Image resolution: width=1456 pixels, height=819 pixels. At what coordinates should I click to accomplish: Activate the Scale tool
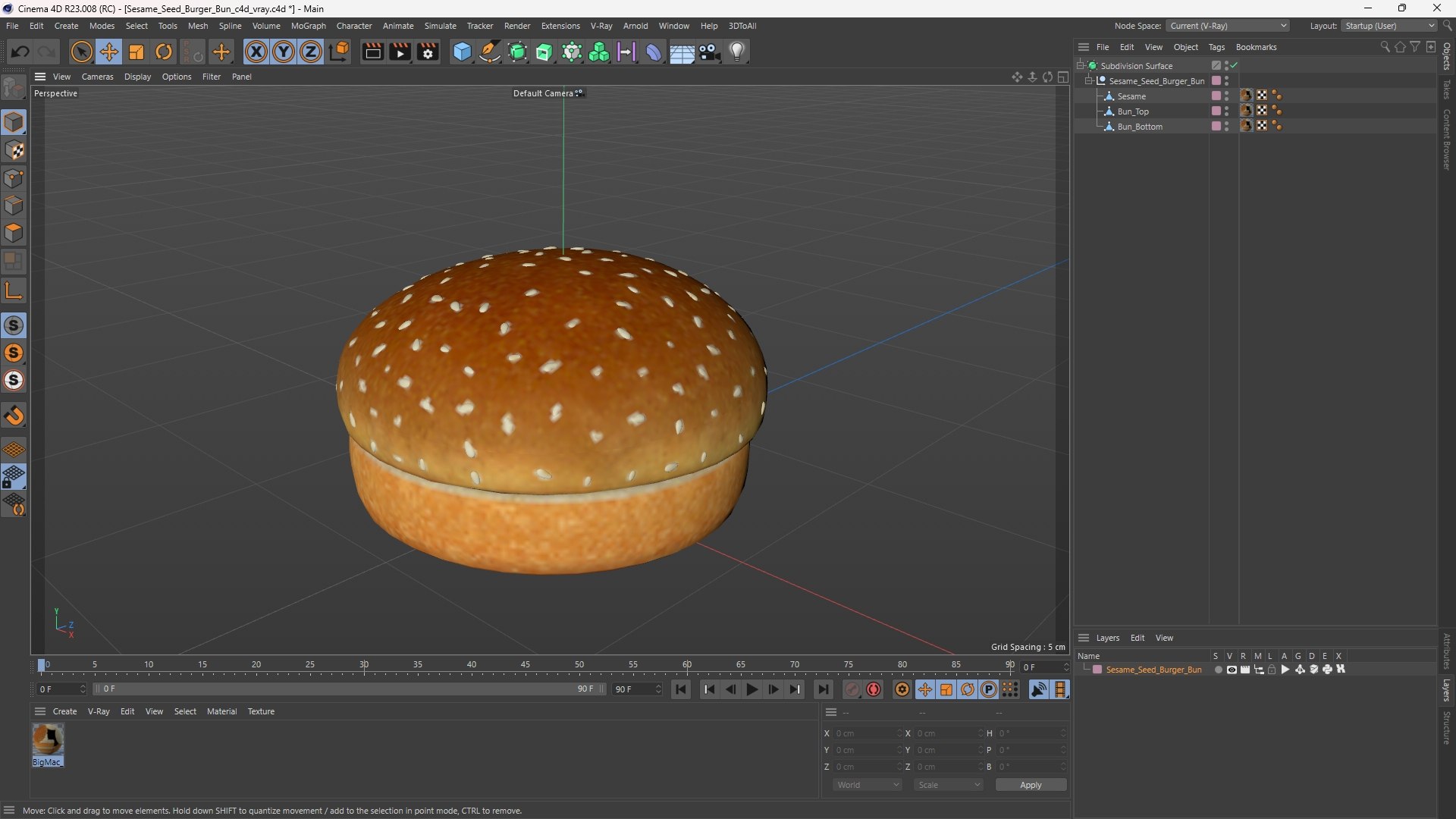tap(136, 52)
